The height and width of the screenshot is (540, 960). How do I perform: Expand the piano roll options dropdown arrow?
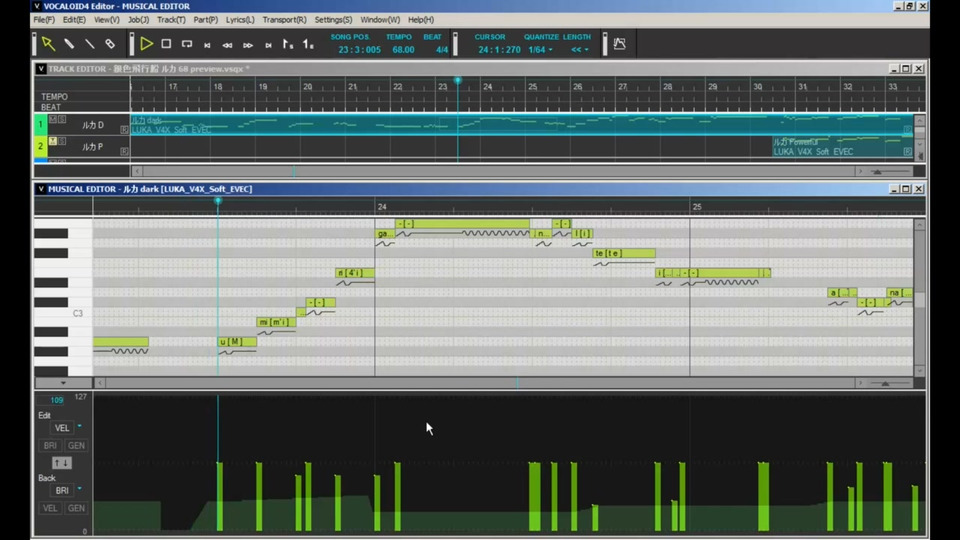[x=63, y=383]
